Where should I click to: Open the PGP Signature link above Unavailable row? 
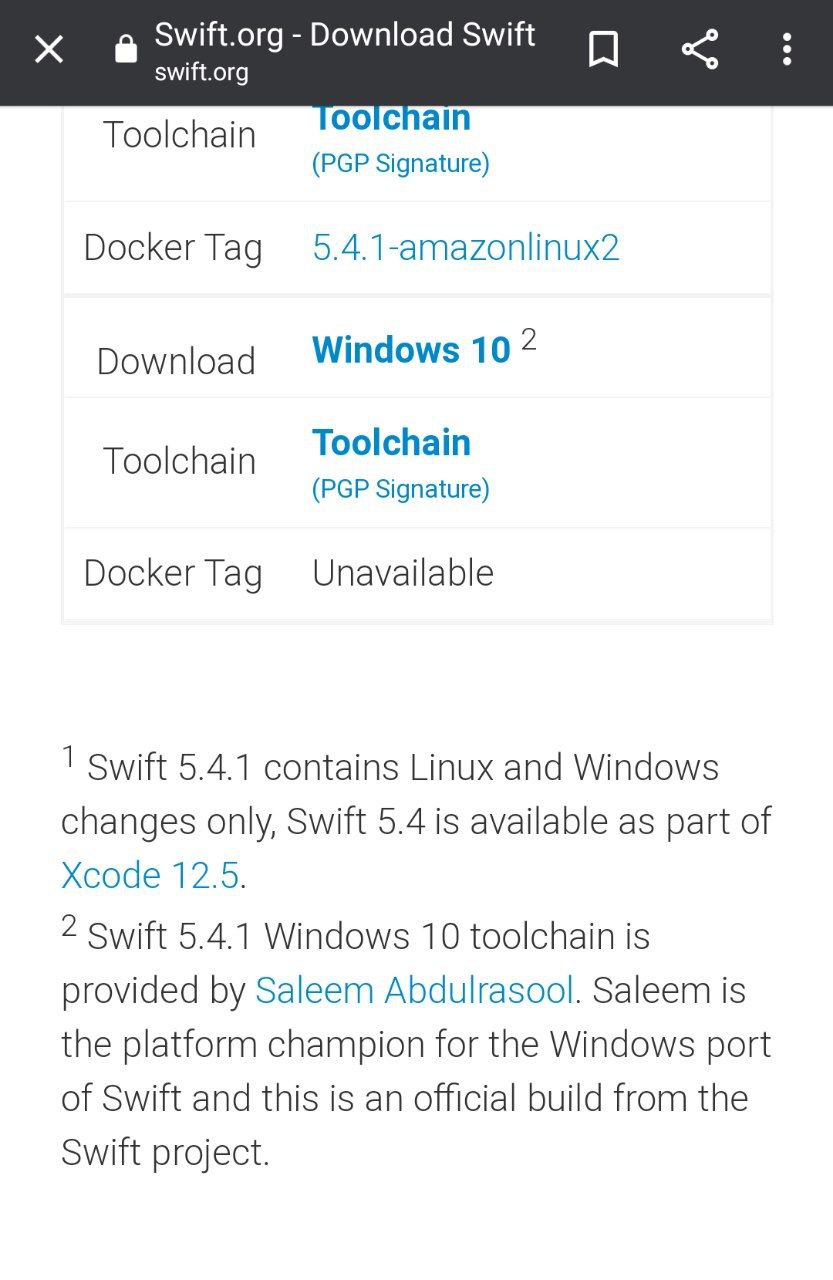(x=400, y=489)
